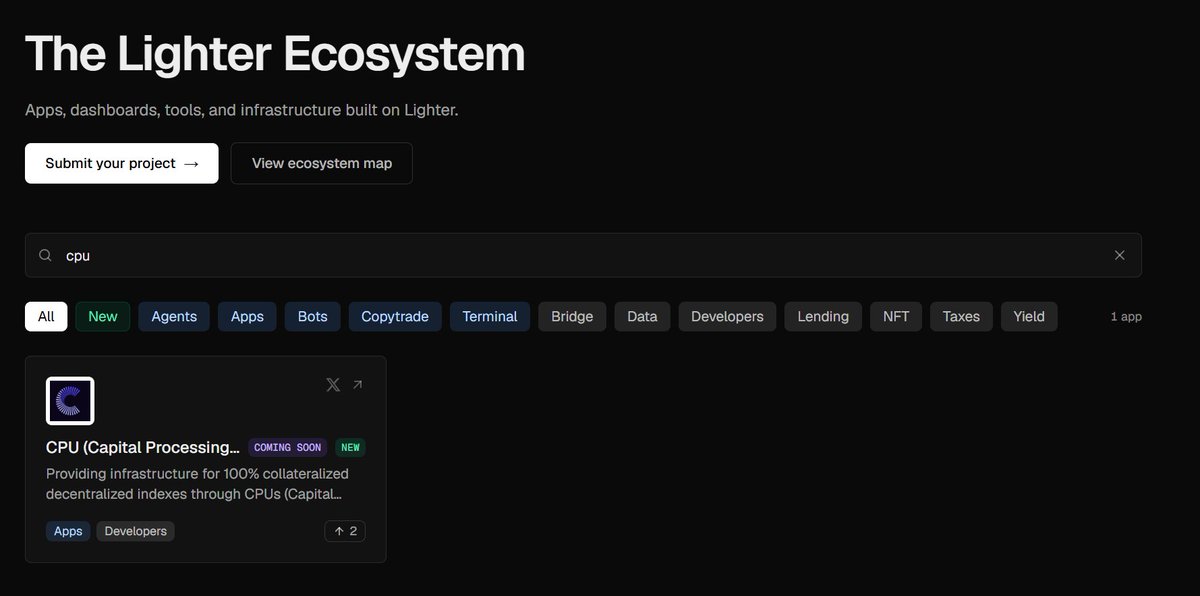The height and width of the screenshot is (596, 1200).
Task: Select the Terminal filter
Action: pos(490,316)
